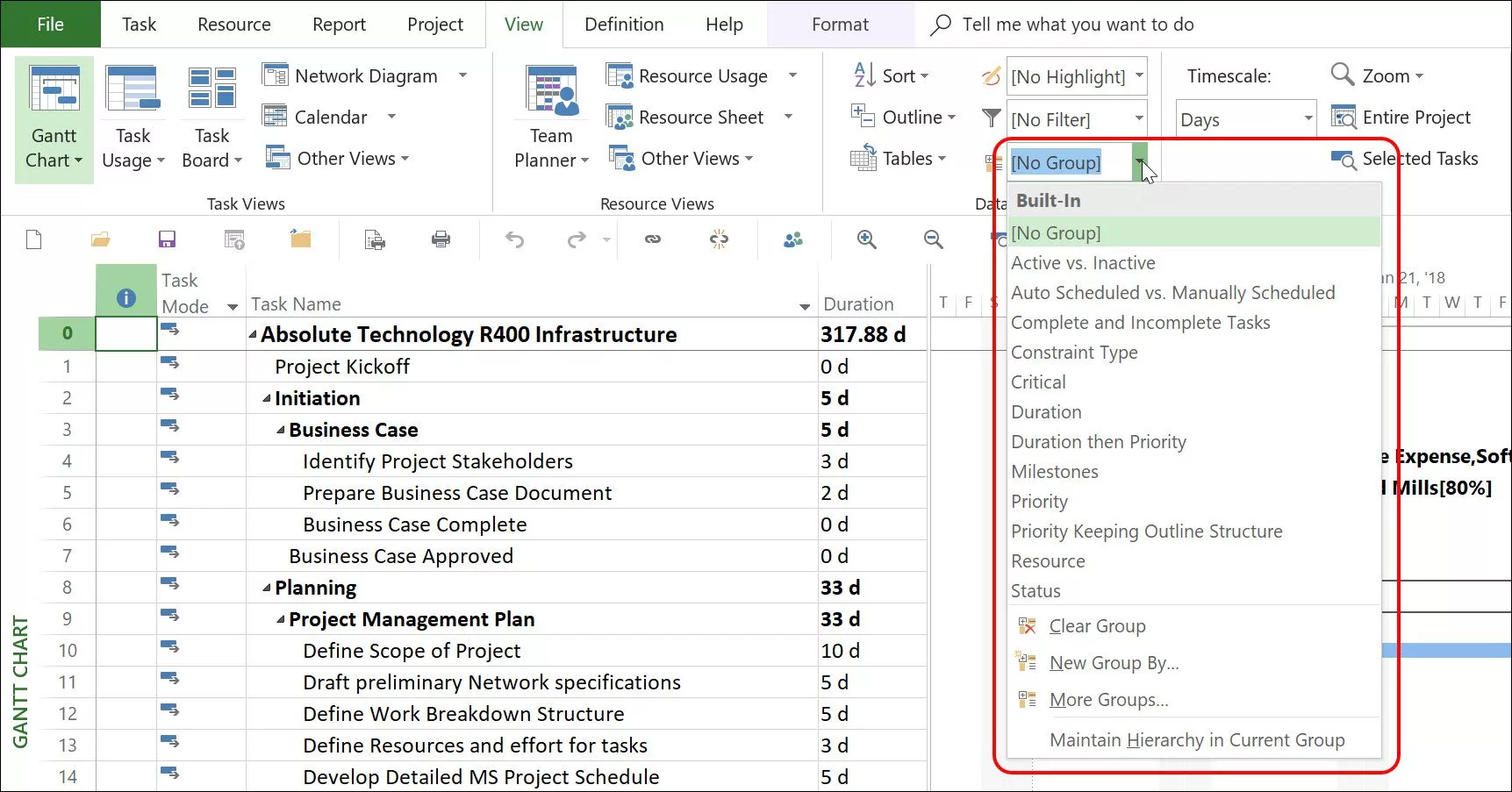
Task: Click the Undo arrow icon
Action: (x=515, y=239)
